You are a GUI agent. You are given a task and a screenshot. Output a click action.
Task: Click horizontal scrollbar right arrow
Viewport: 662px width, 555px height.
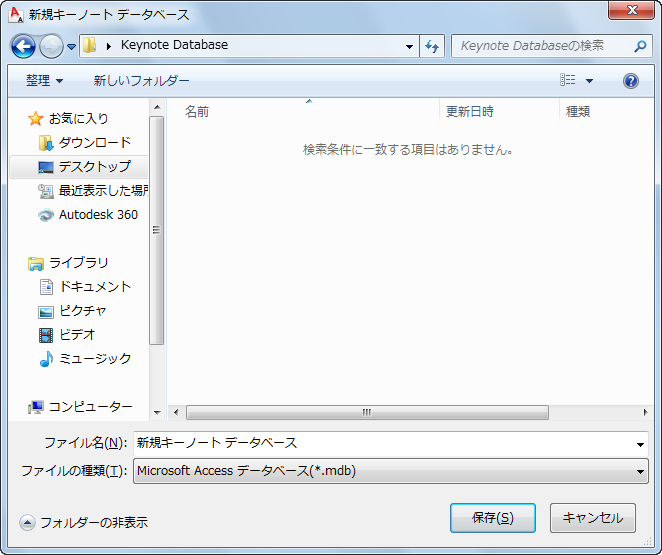pyautogui.click(x=646, y=412)
